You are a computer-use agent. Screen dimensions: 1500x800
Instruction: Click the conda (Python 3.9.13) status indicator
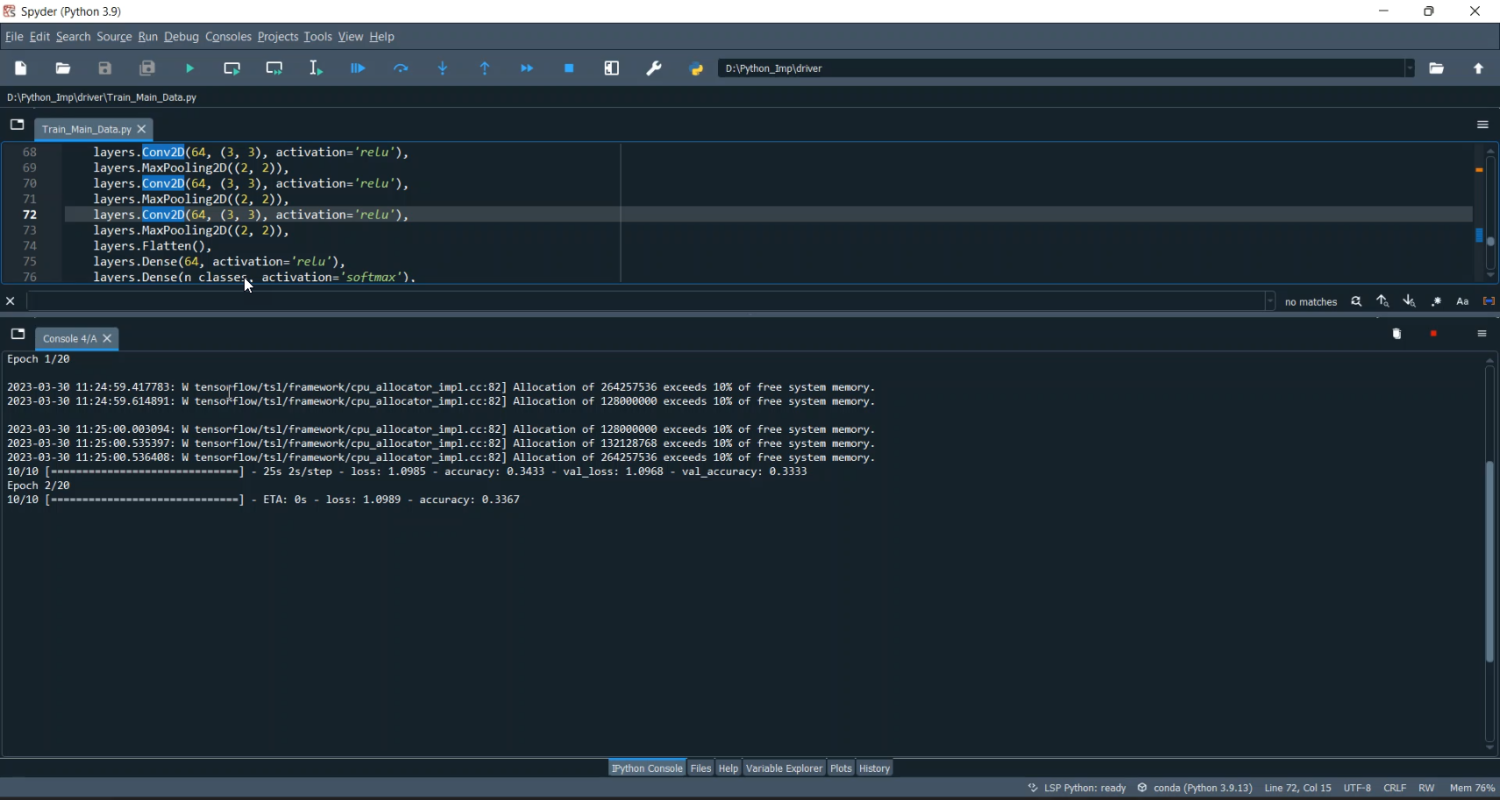tap(1195, 788)
